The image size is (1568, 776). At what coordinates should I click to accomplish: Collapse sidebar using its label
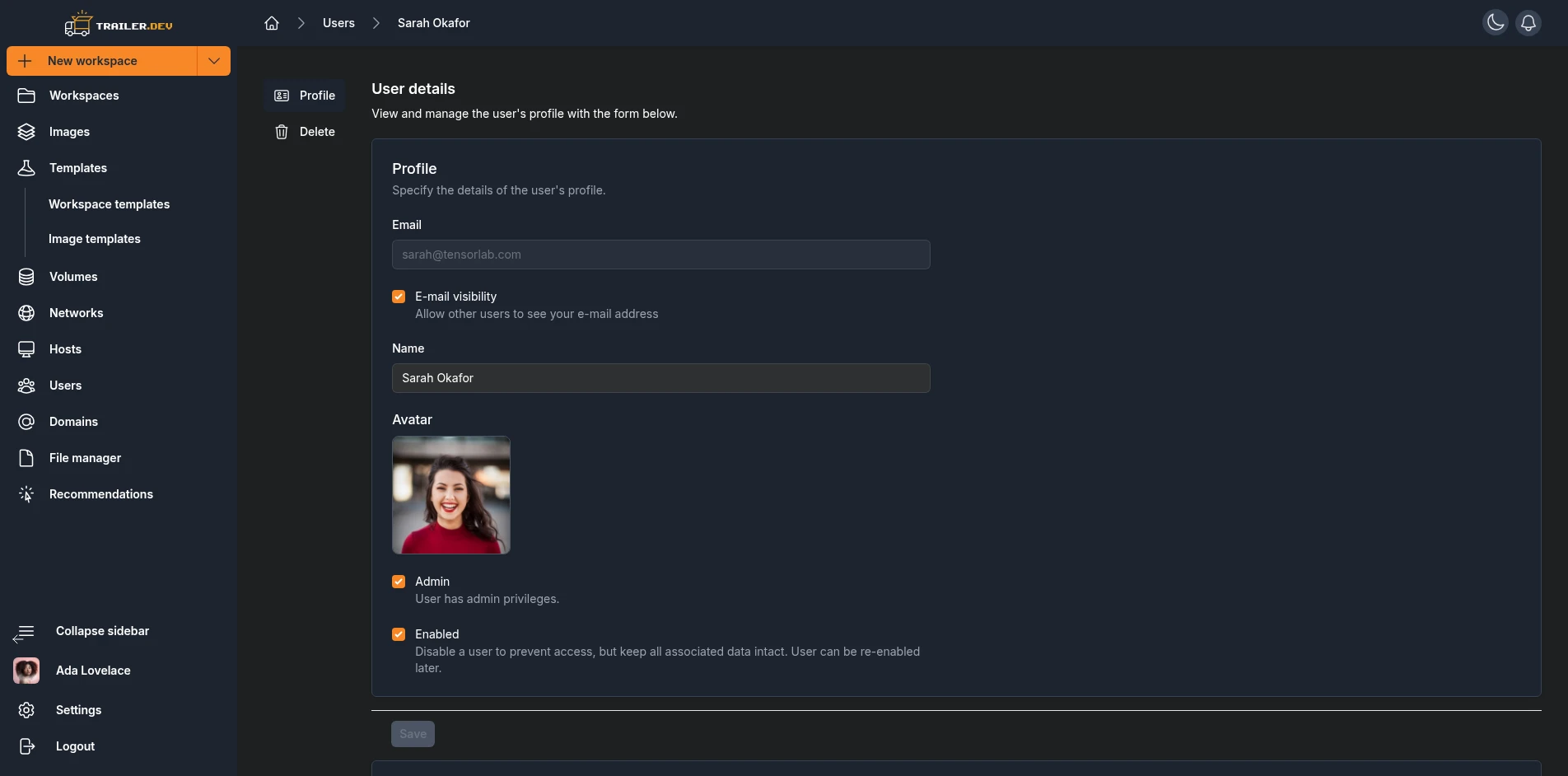pos(102,631)
